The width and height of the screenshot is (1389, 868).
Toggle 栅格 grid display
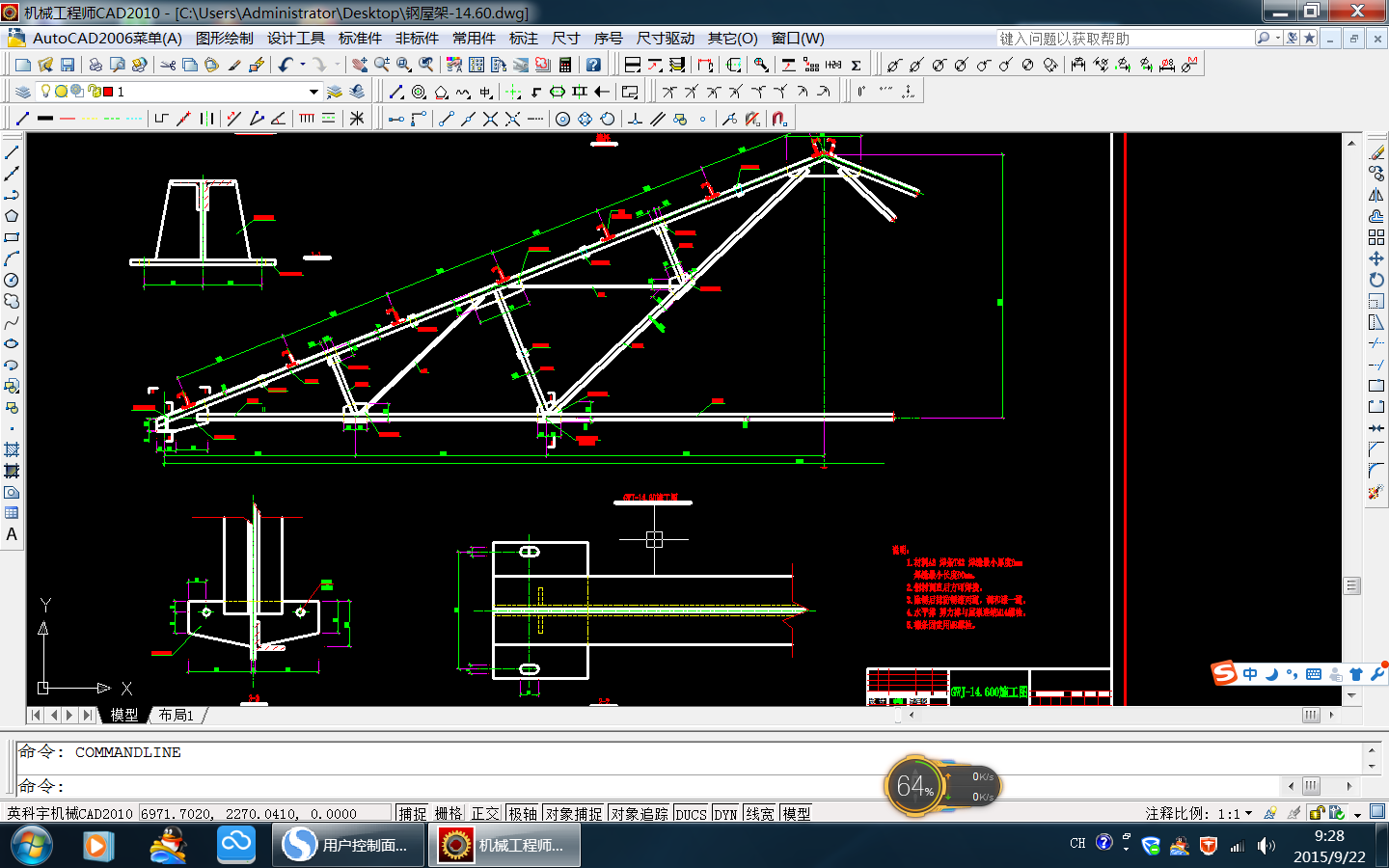click(x=449, y=814)
